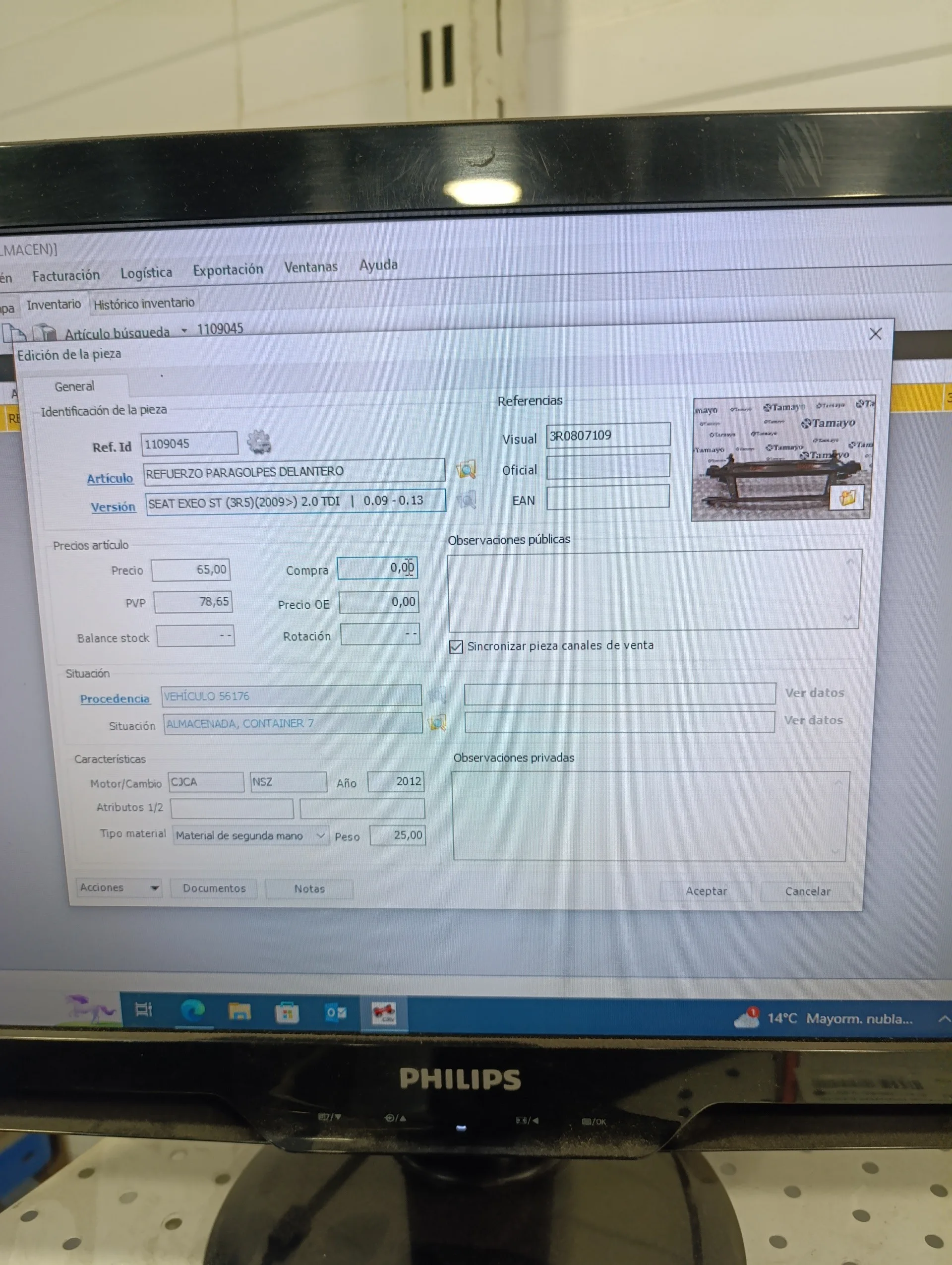This screenshot has width=952, height=1265.
Task: Click the PVP field showing 78,65
Action: pos(192,602)
